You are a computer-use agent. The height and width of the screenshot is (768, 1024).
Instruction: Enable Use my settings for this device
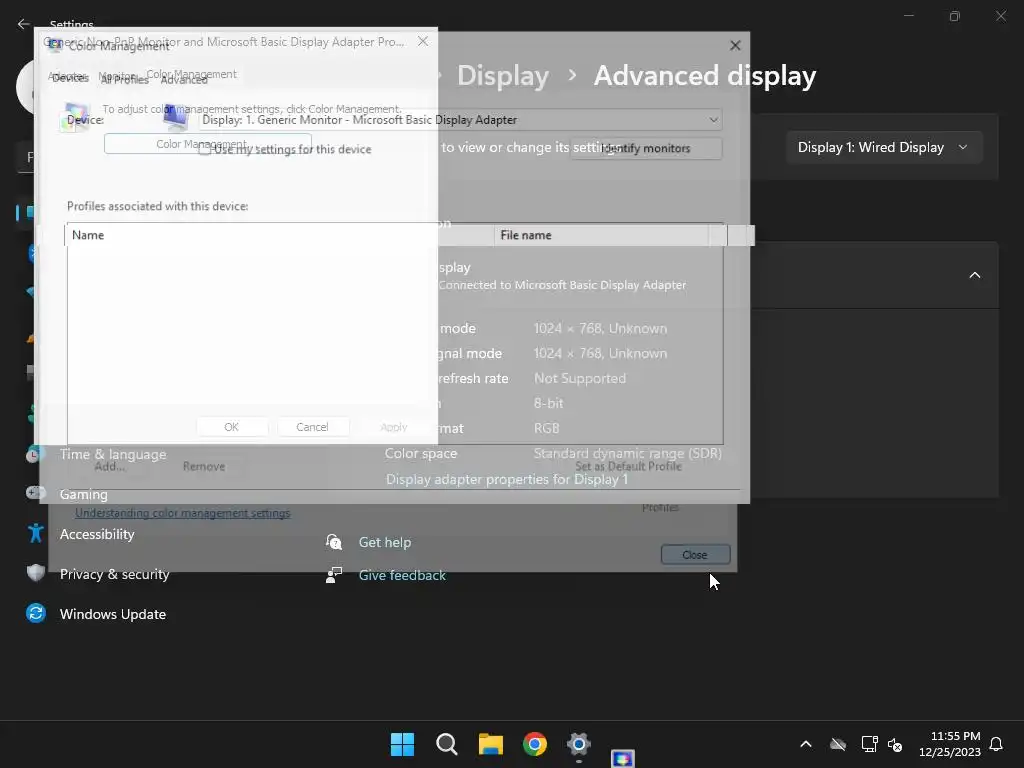click(204, 149)
